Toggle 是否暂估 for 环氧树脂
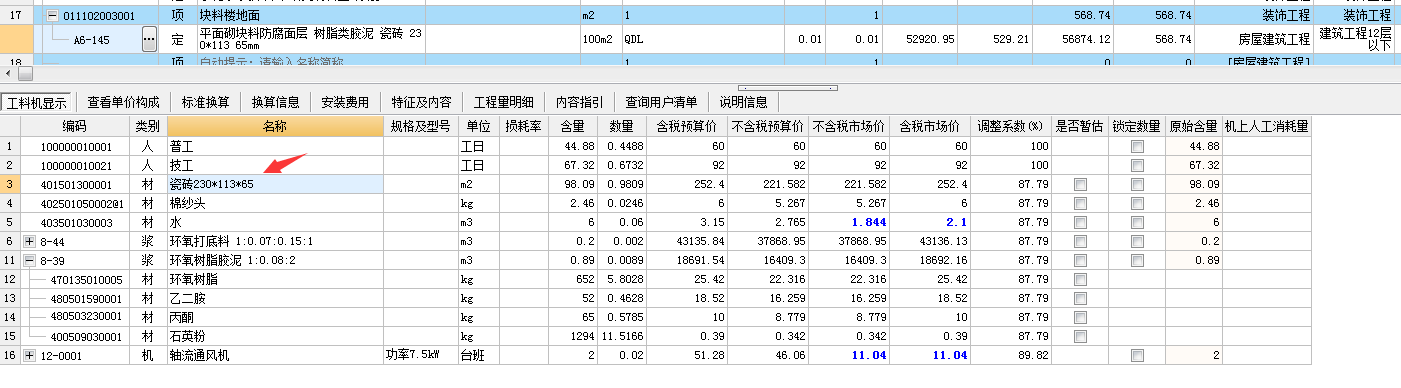 tap(1080, 279)
